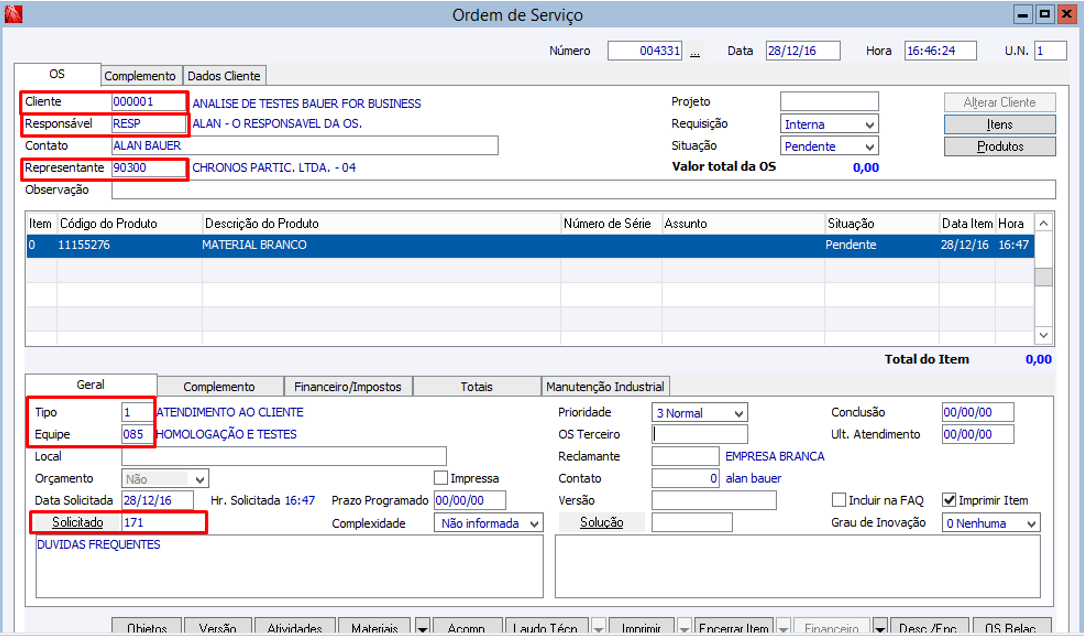Viewport: 1084px width, 636px height.
Task: Click the Produtos button
Action: [x=1000, y=146]
